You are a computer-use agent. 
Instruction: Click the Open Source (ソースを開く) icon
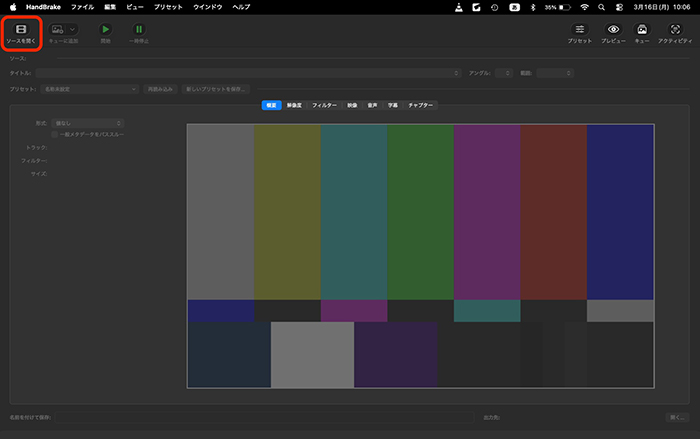[21, 31]
